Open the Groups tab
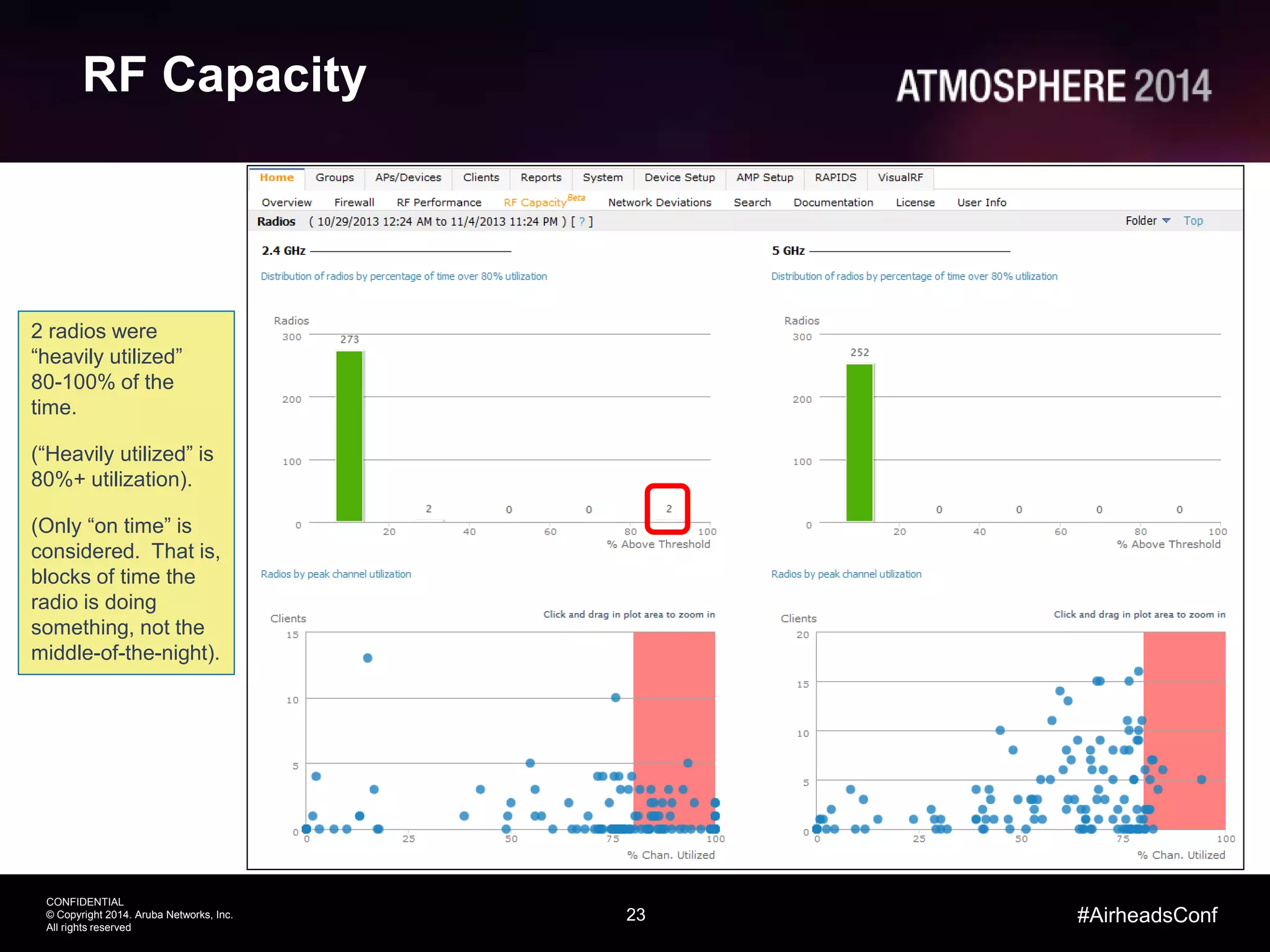Screen dimensions: 1270x952 tap(334, 178)
